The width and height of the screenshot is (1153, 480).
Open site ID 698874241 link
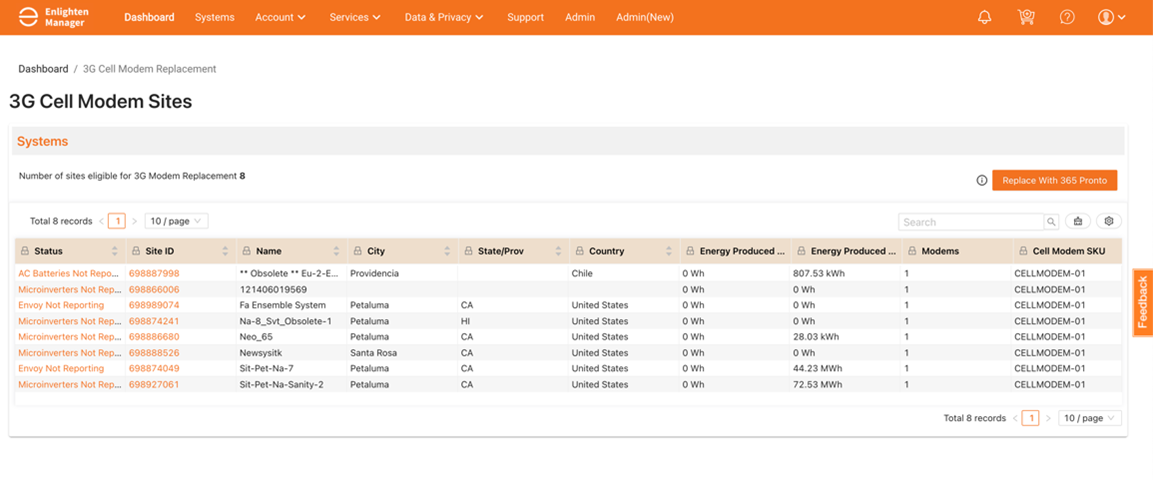tap(154, 320)
